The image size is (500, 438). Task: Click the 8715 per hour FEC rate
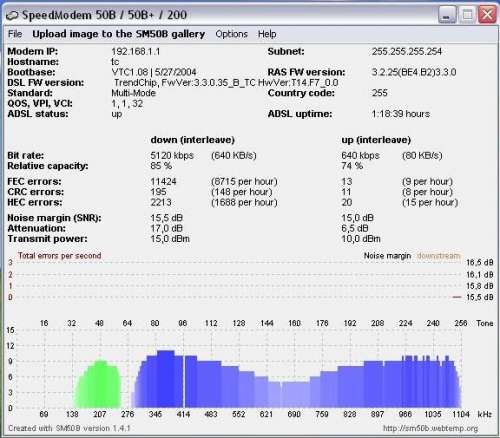pyautogui.click(x=244, y=182)
